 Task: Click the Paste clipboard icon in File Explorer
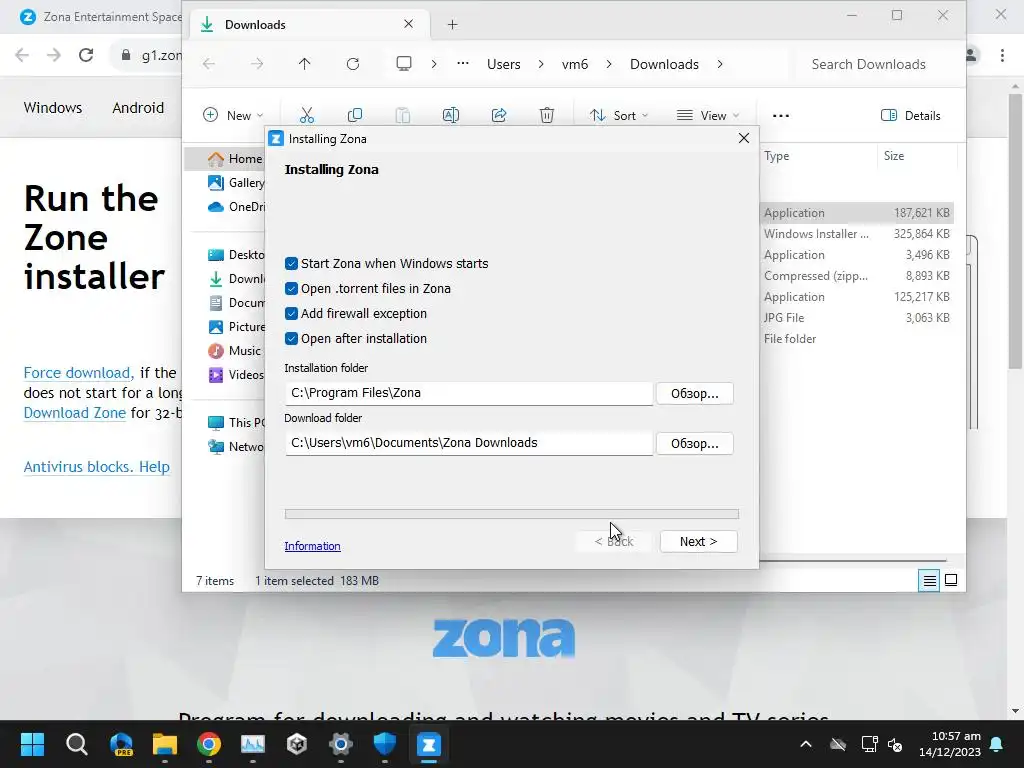point(403,116)
